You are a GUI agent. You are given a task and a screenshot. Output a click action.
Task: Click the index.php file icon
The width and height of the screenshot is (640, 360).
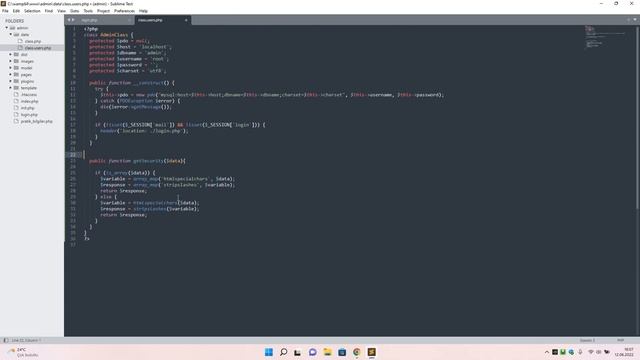click(16, 101)
